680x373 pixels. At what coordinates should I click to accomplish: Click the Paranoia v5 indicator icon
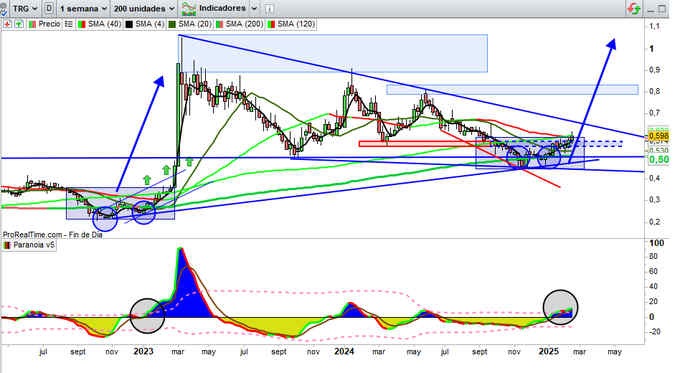[7, 245]
